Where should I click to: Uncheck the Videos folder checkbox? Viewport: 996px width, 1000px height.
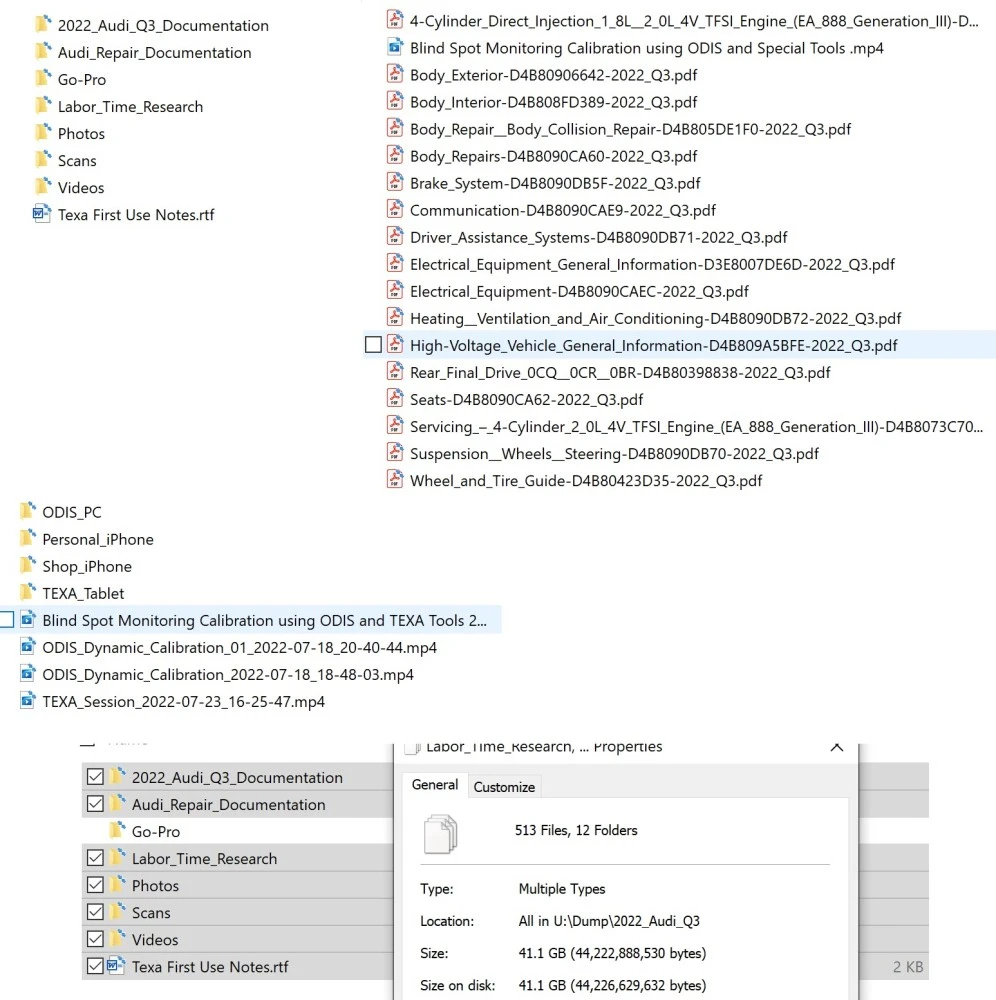coord(95,939)
